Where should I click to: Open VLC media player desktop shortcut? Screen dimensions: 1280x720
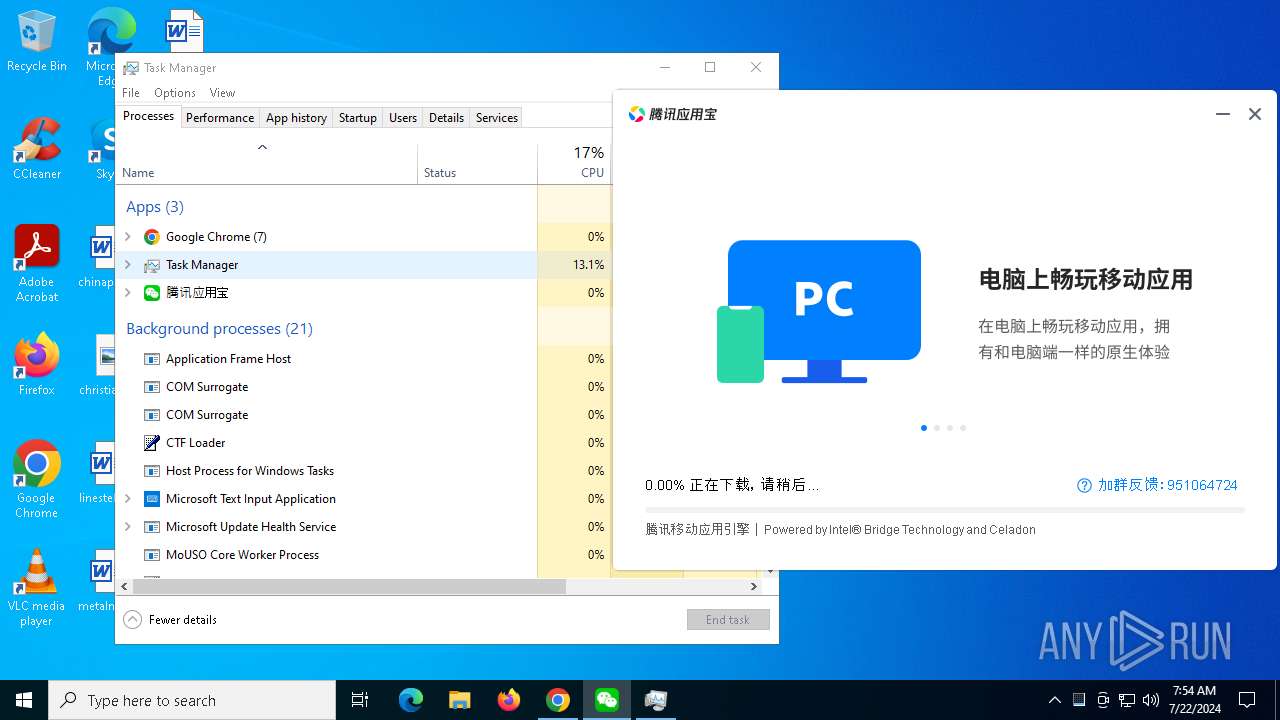point(37,588)
